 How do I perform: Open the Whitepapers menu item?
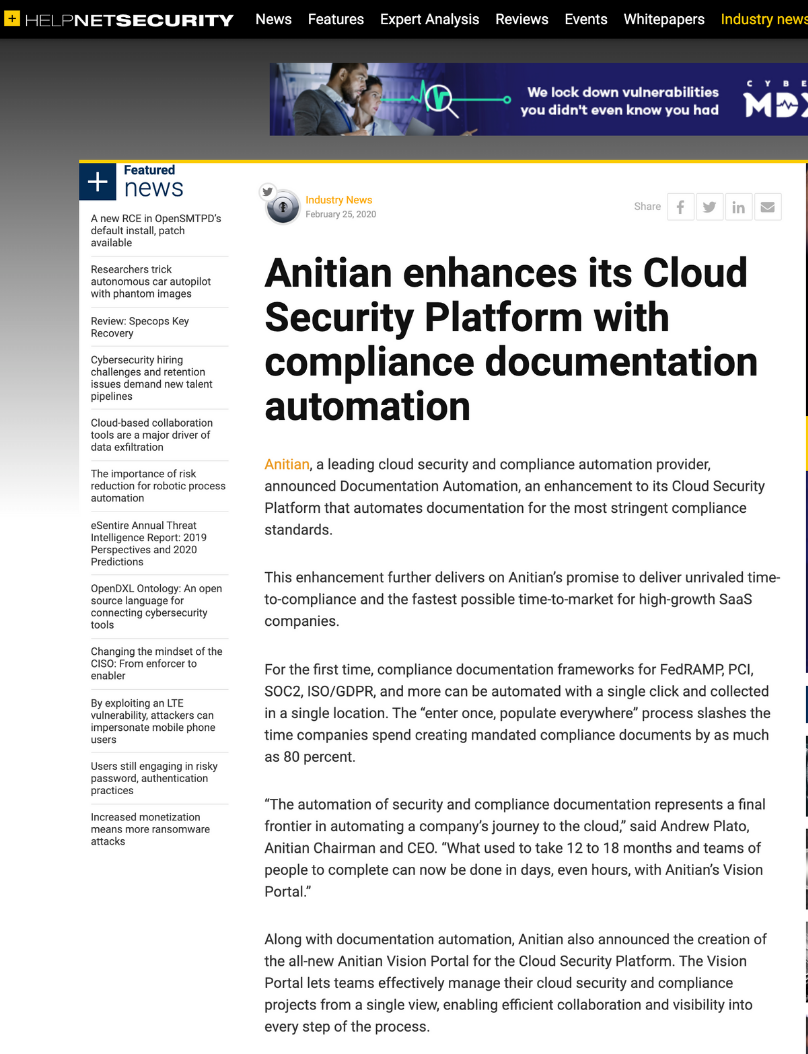pos(664,19)
